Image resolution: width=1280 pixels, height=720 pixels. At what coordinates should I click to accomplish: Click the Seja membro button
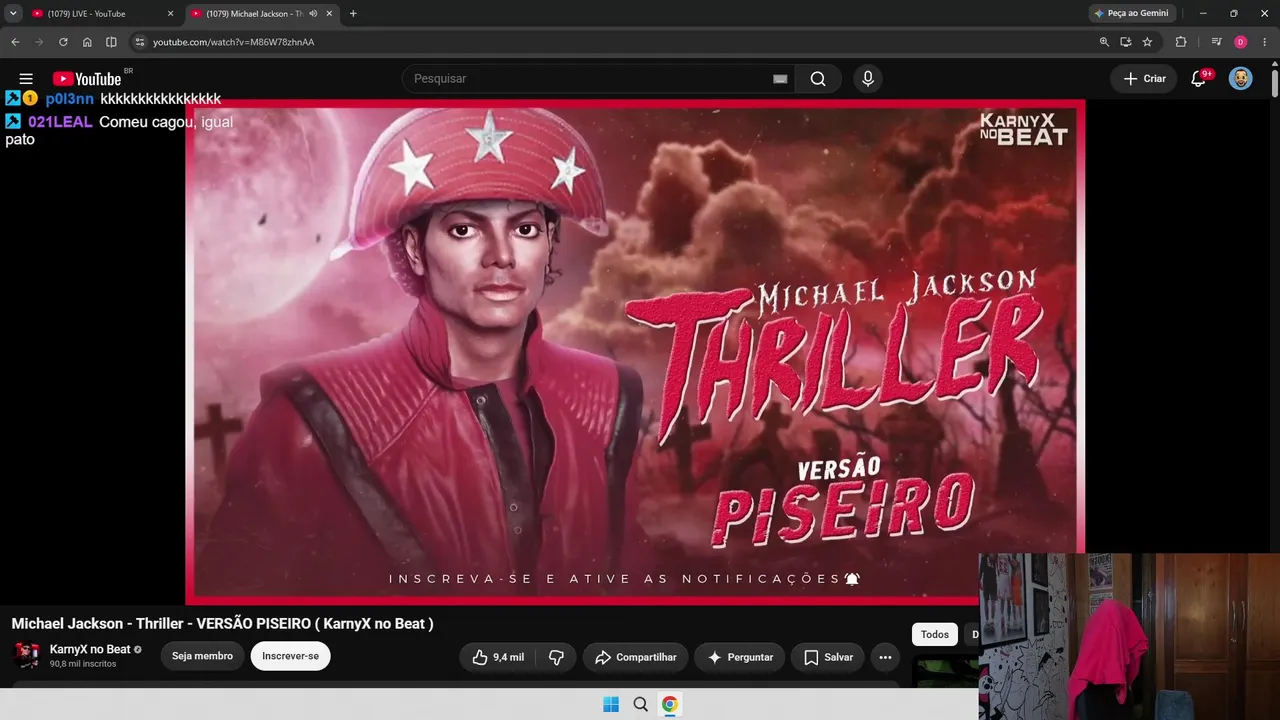202,656
